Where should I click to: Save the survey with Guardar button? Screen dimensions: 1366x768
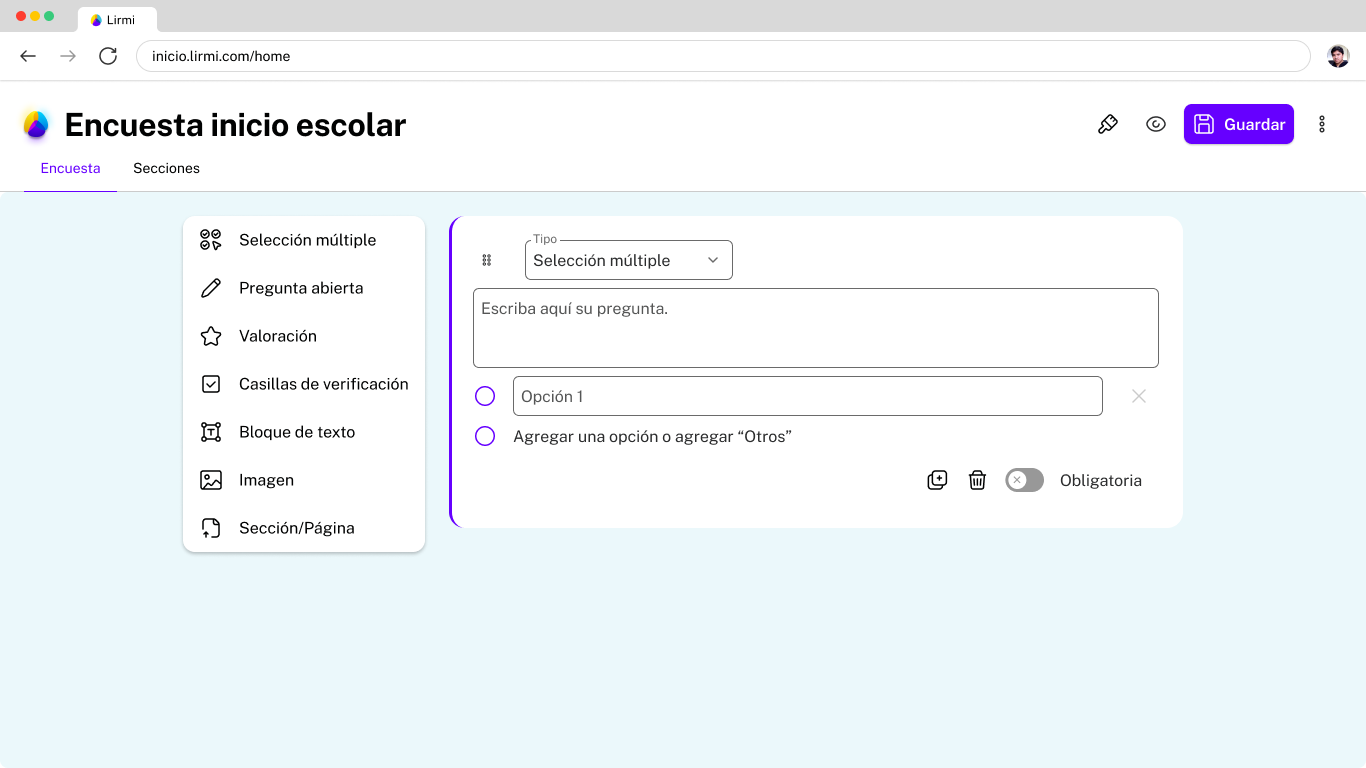pos(1239,124)
